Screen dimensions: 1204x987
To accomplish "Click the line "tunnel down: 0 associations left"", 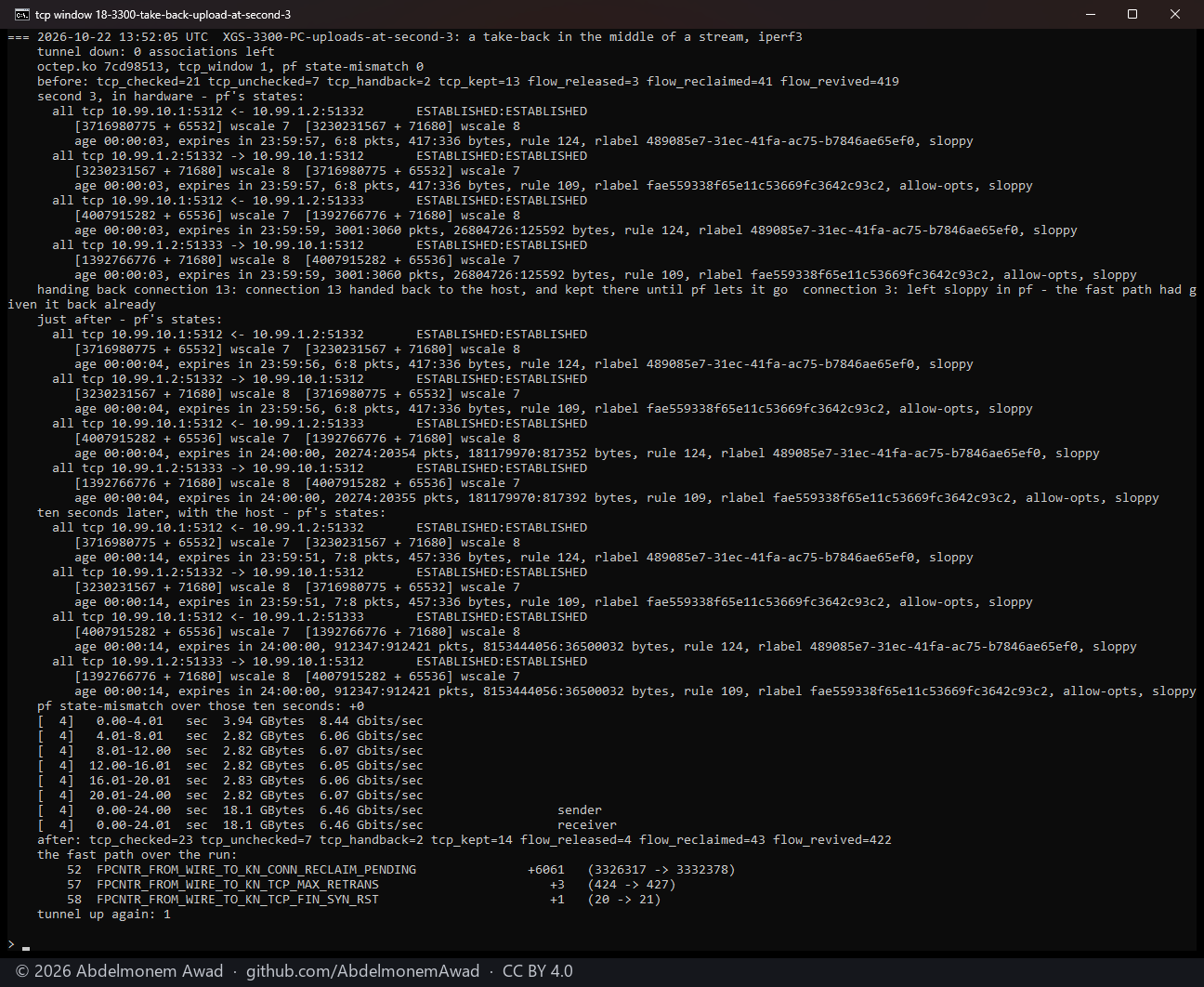I will coord(156,52).
